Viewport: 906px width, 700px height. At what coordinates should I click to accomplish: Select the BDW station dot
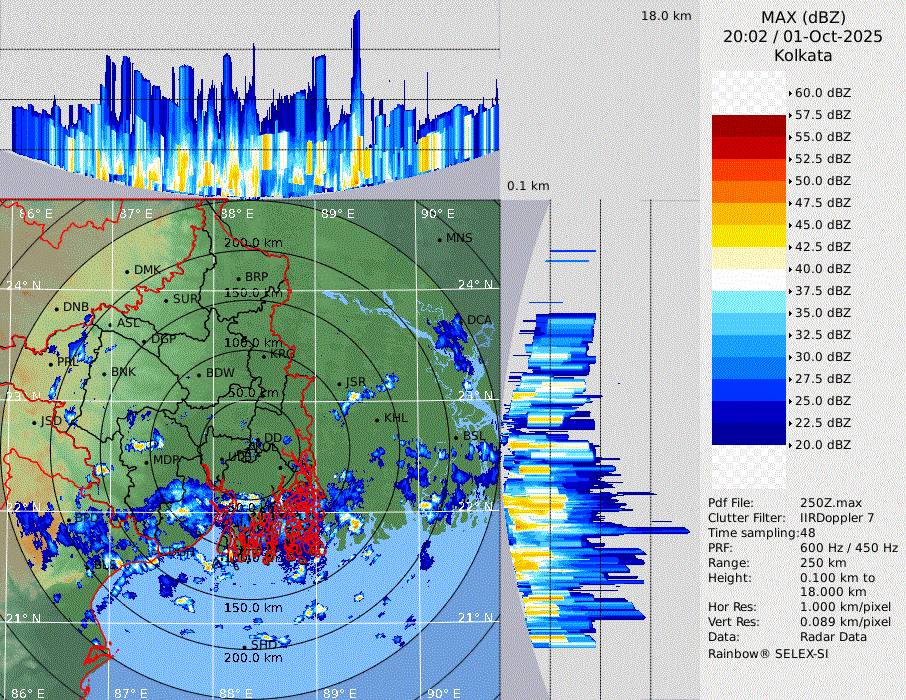pyautogui.click(x=199, y=375)
